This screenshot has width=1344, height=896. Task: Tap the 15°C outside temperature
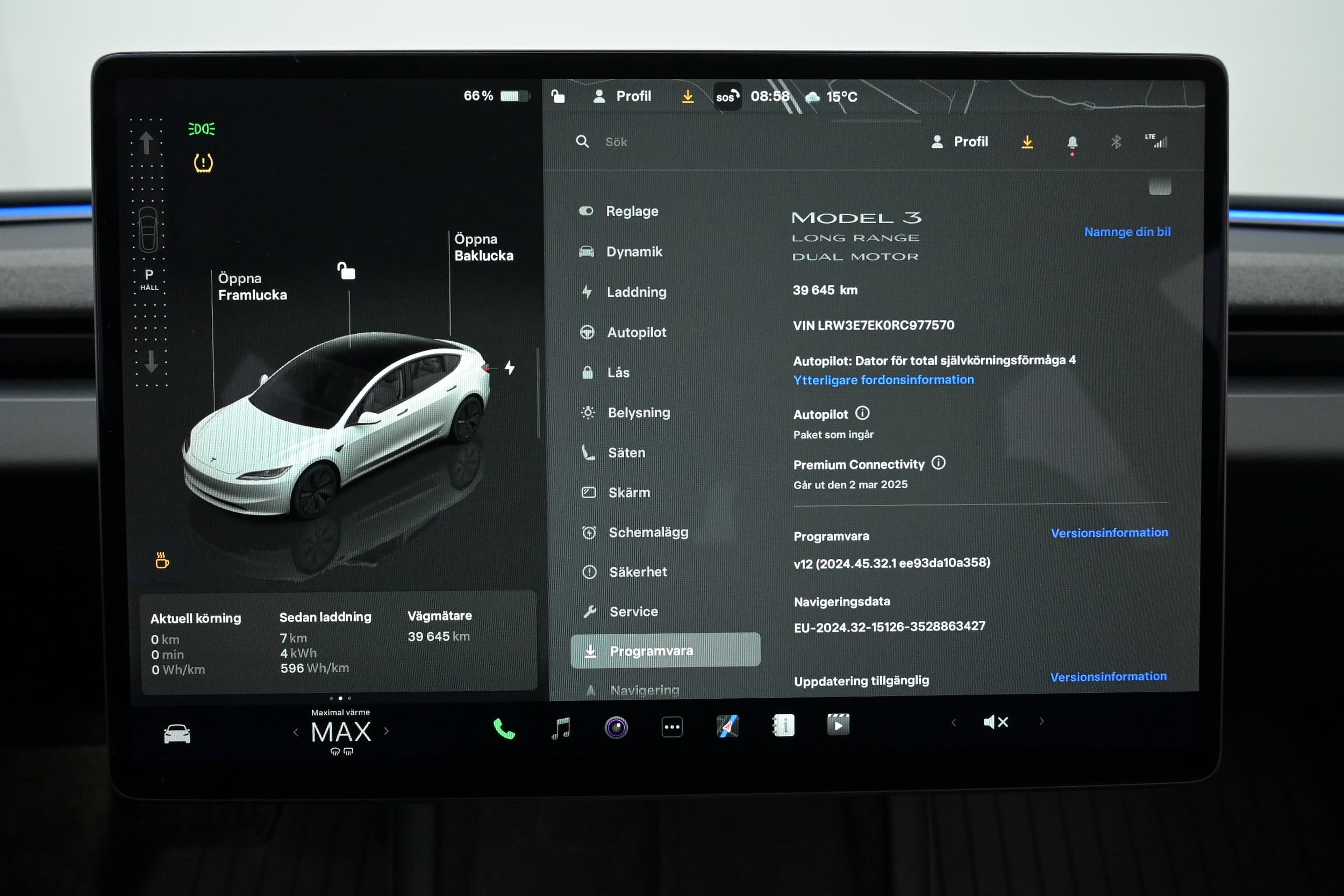click(x=842, y=97)
